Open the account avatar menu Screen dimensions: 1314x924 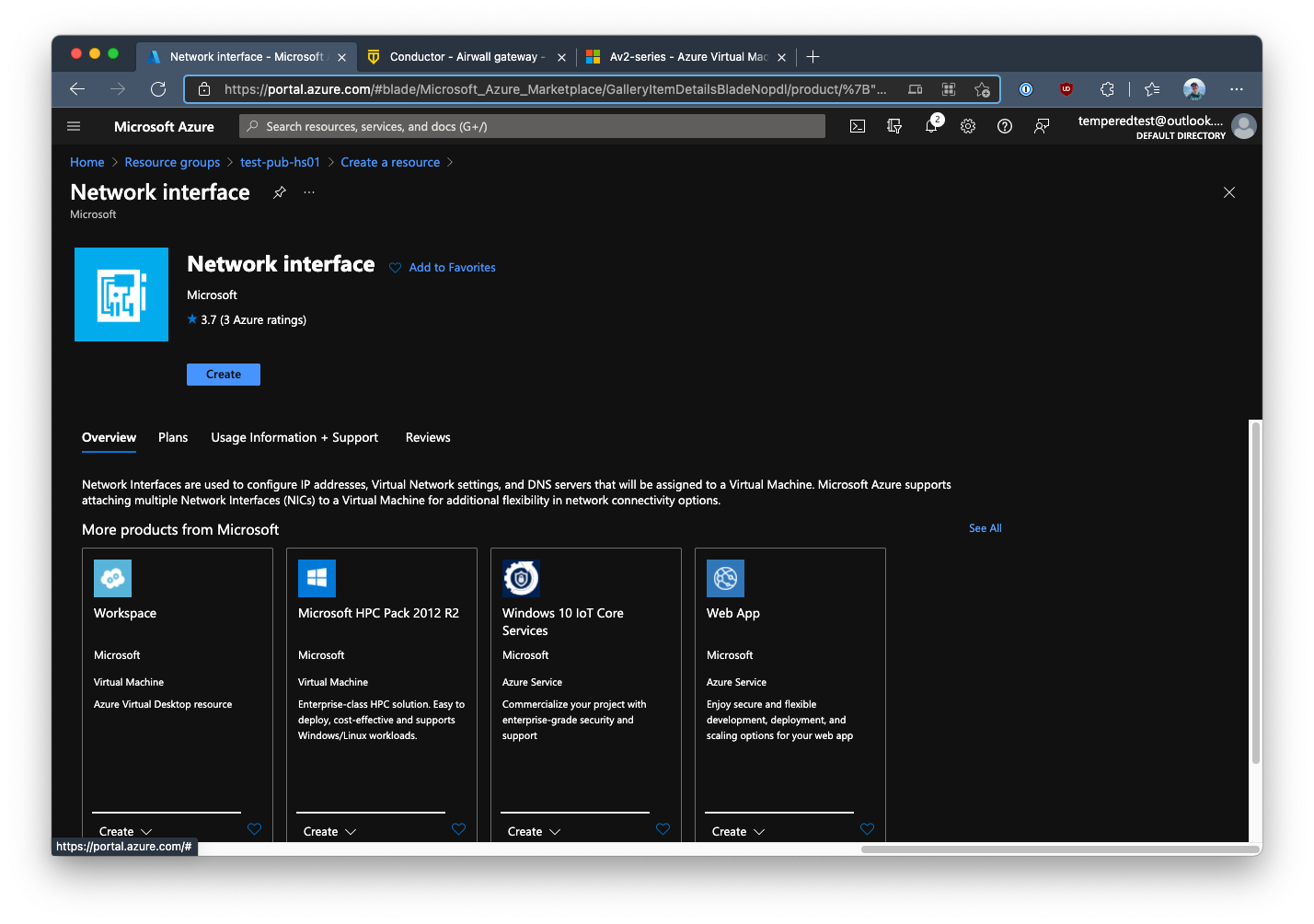pyautogui.click(x=1244, y=126)
